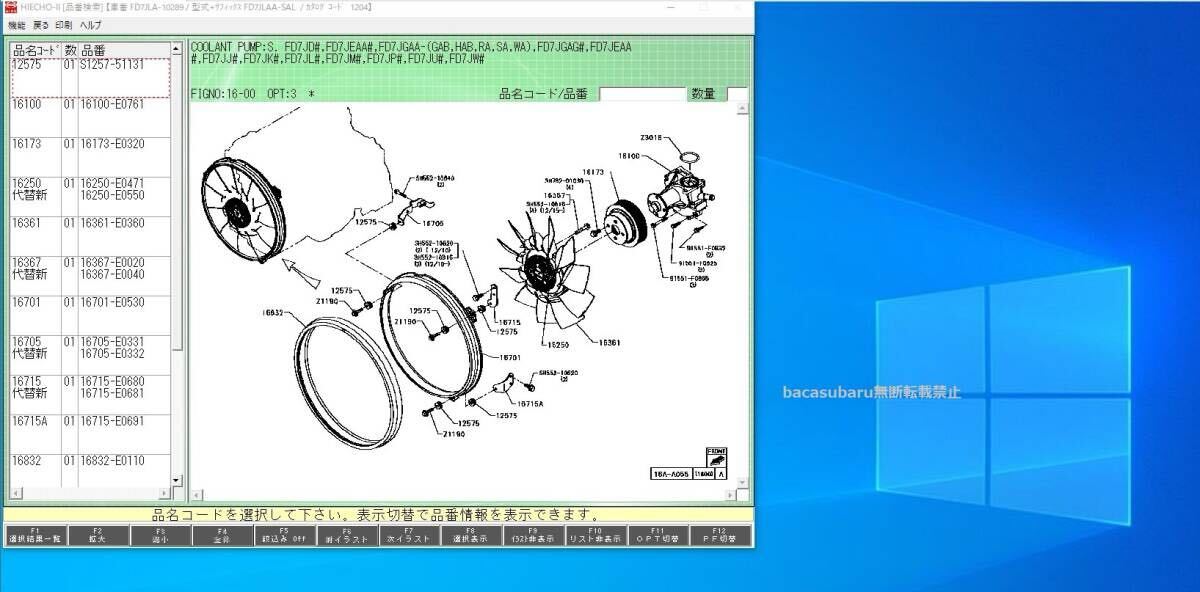Click the 16832 ring callout in diagram
Viewport: 1200px width, 592px height.
click(x=275, y=313)
